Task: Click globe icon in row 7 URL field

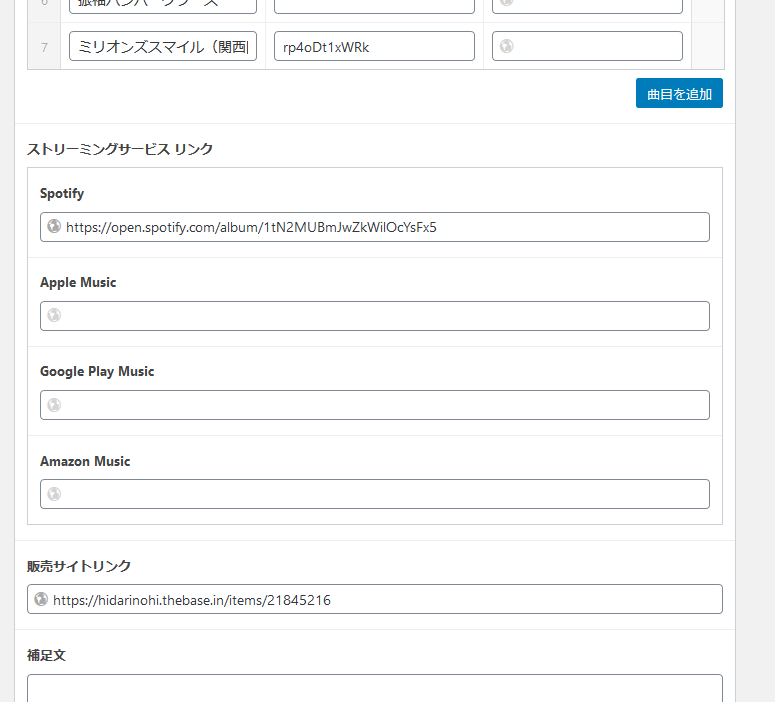Action: (x=507, y=46)
